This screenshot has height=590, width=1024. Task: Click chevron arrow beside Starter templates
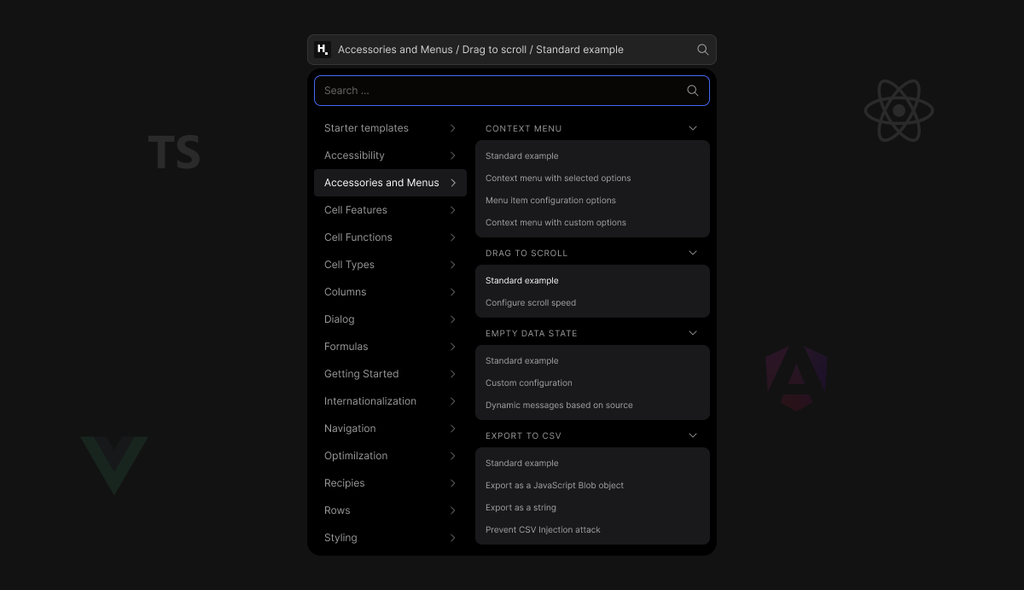coord(453,128)
